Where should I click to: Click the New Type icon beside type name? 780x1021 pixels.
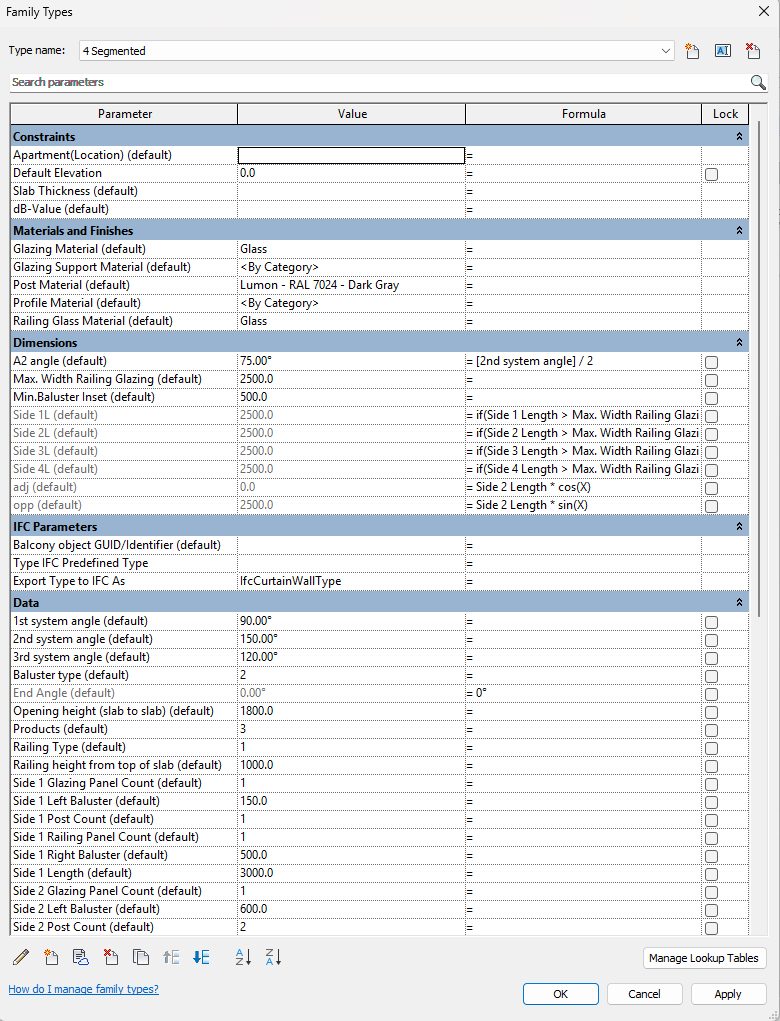point(692,51)
